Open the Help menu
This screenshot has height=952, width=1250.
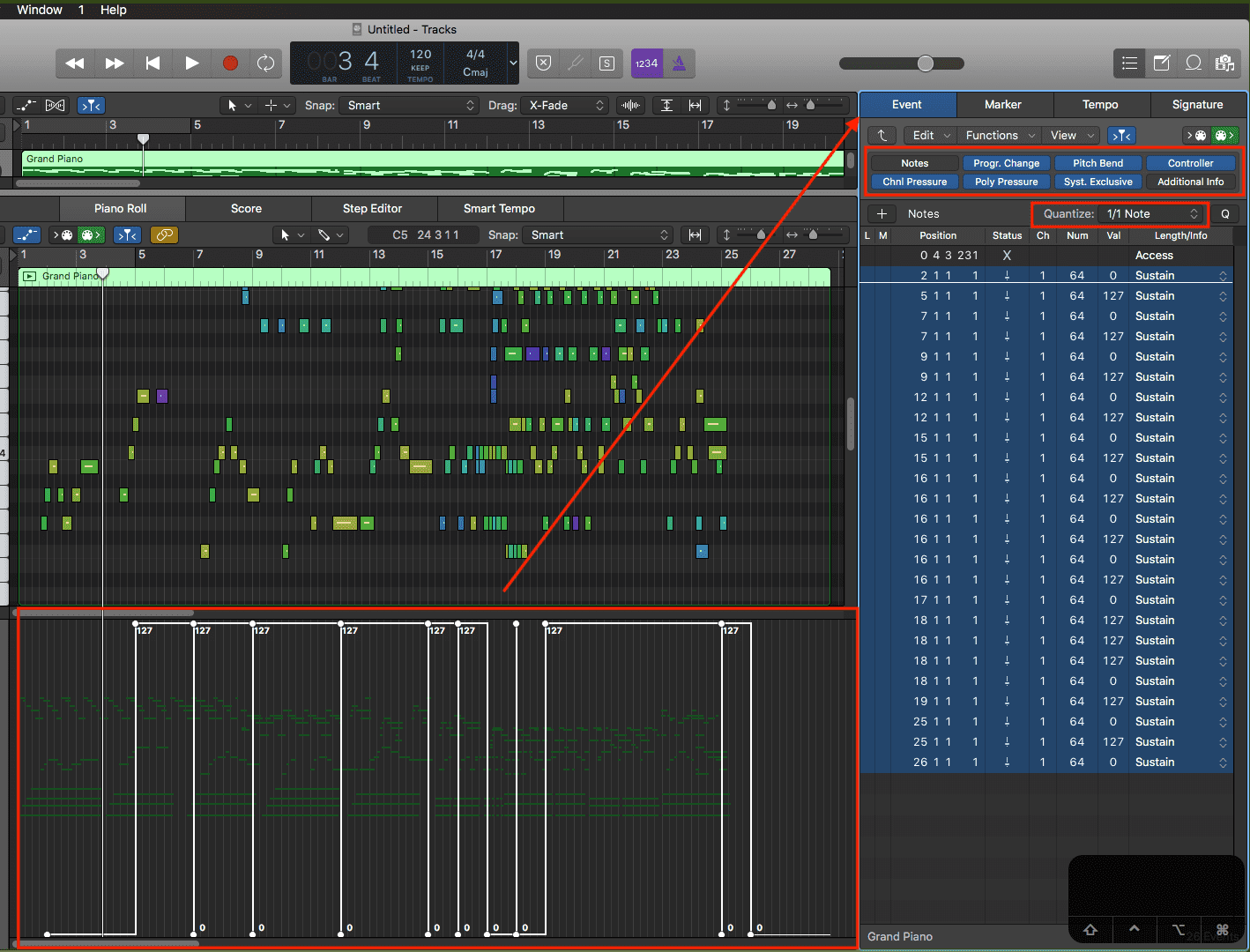[113, 10]
